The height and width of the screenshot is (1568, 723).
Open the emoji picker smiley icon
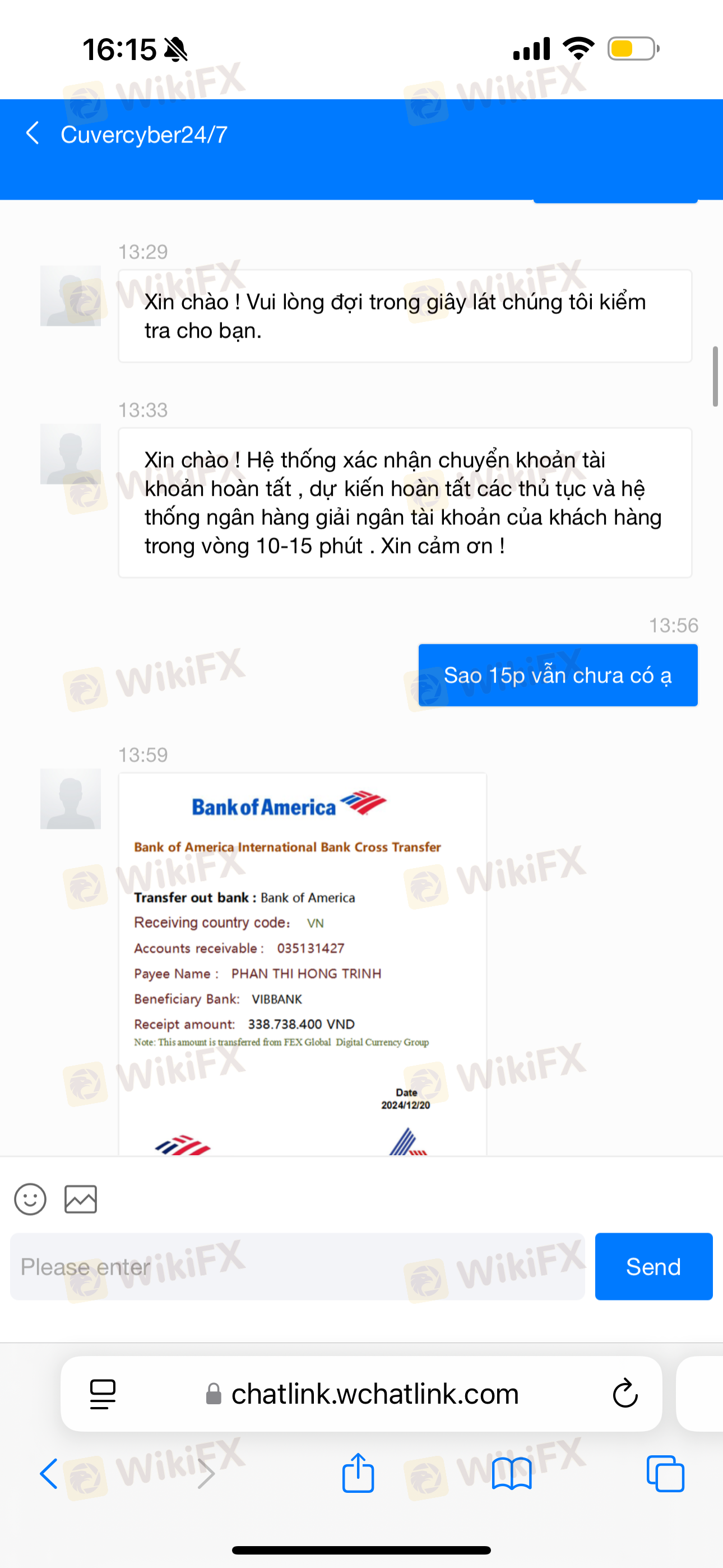point(30,1200)
